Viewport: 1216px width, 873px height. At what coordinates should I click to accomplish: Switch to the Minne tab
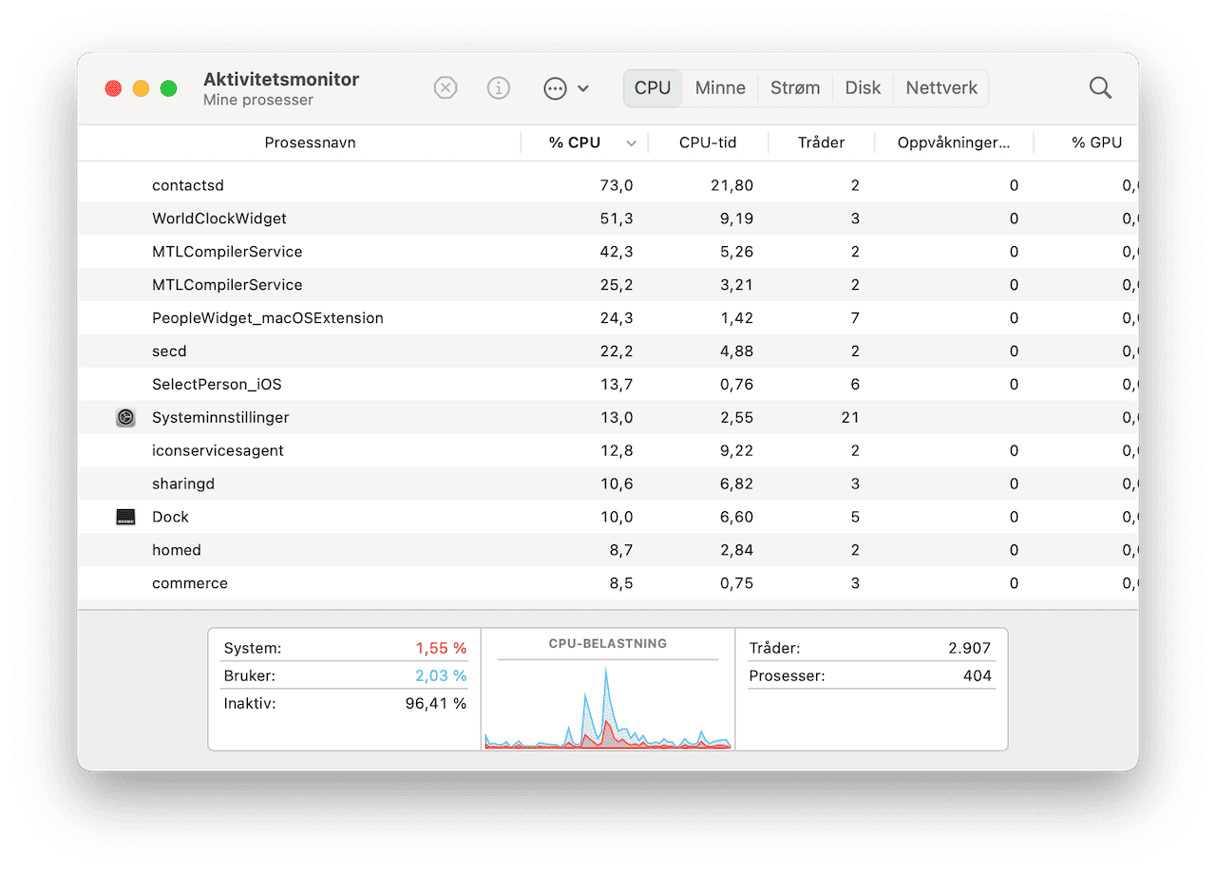720,88
